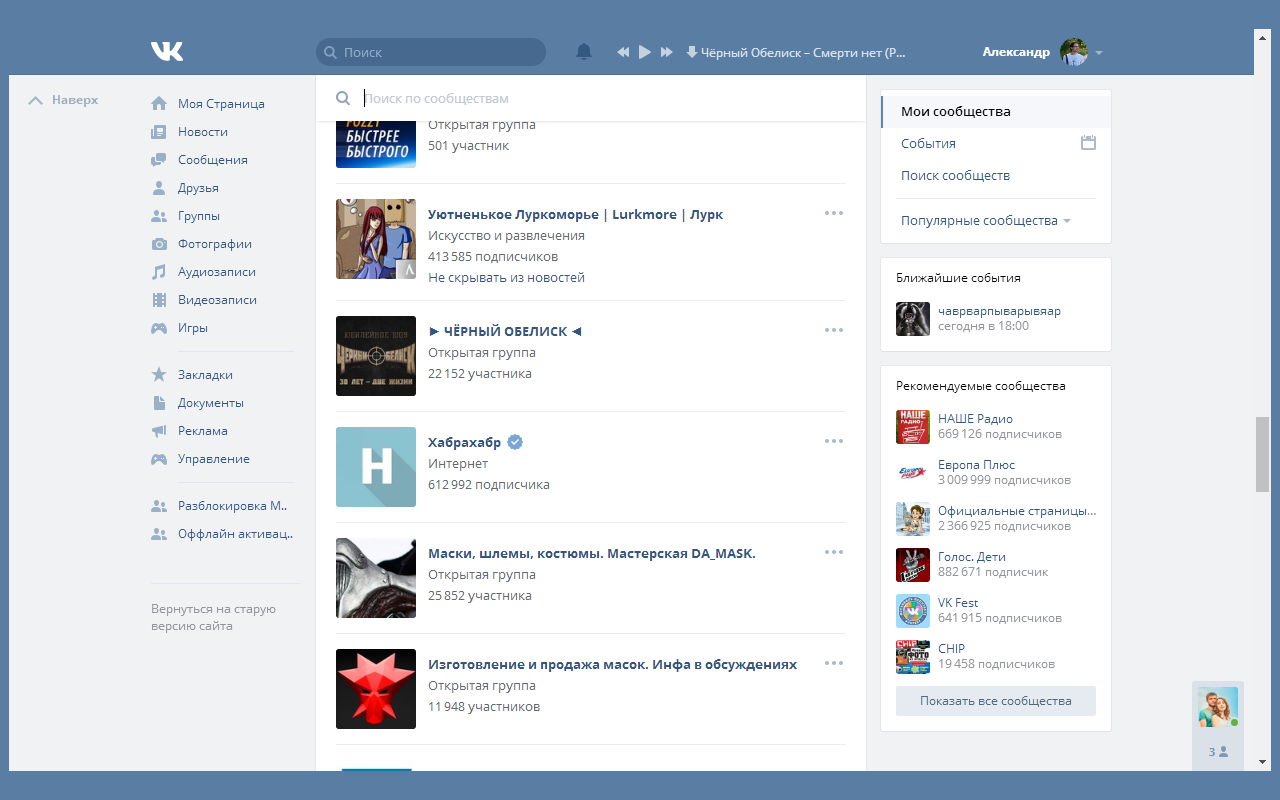Open Друзья in left menu

tap(198, 187)
